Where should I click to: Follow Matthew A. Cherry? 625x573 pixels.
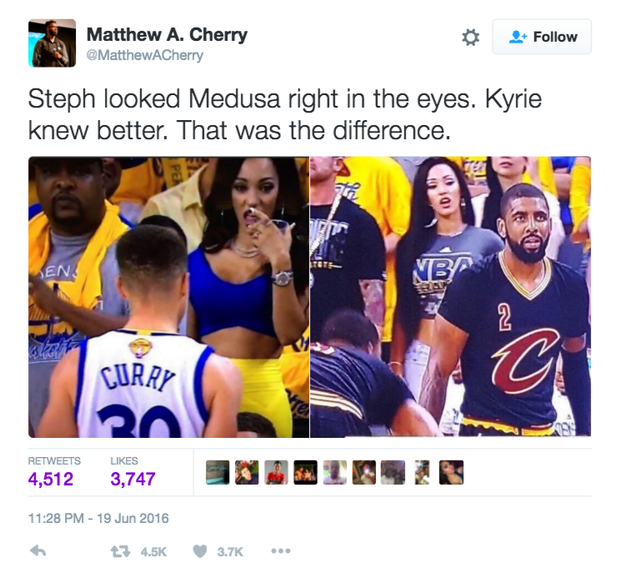[542, 37]
